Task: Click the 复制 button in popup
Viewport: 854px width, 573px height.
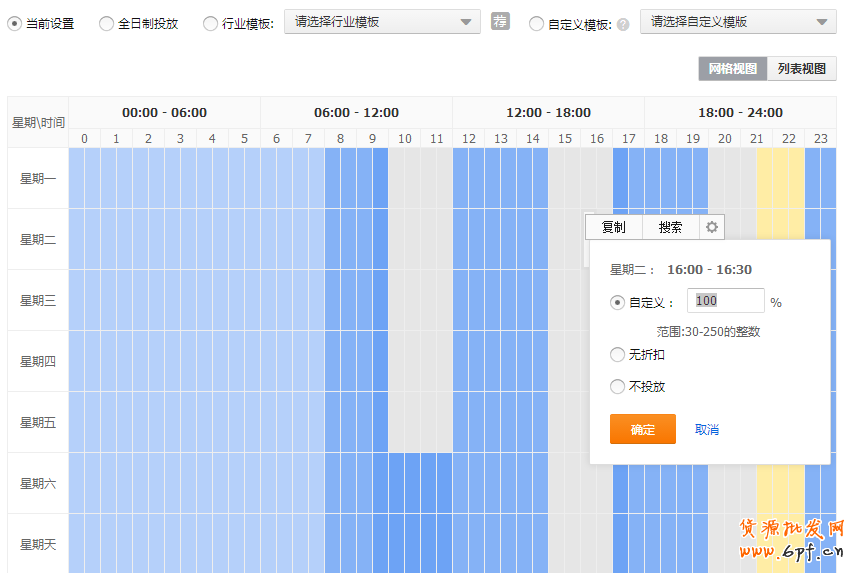Action: 613,227
